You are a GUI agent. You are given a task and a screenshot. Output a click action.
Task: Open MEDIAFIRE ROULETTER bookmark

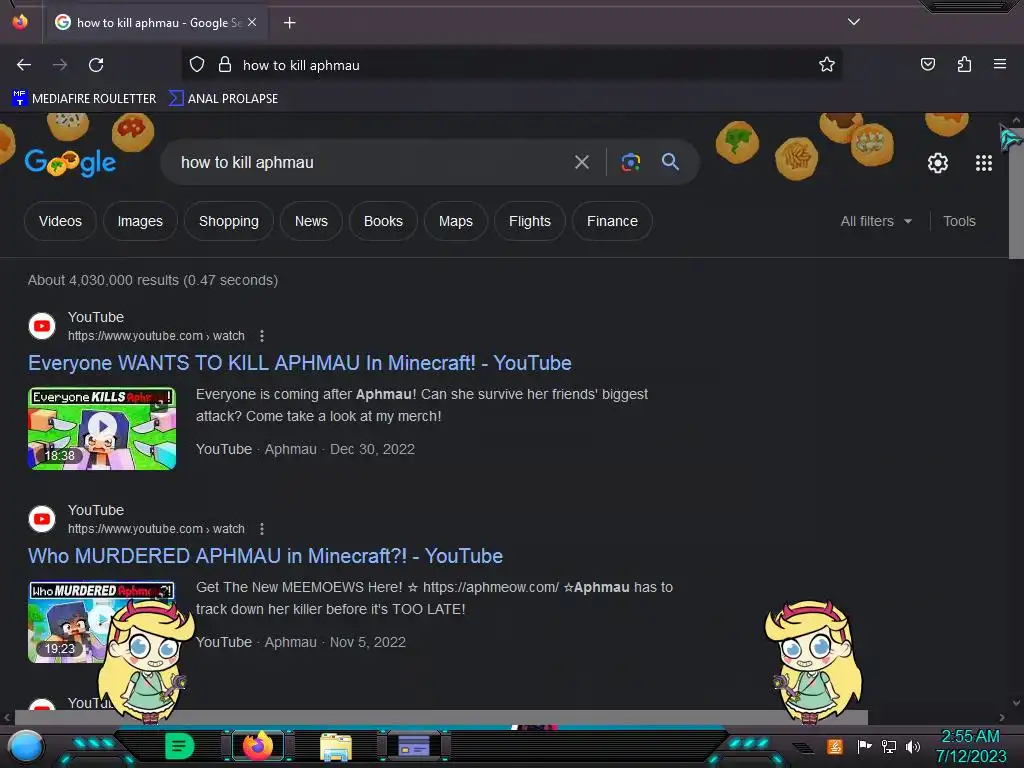pos(84,99)
